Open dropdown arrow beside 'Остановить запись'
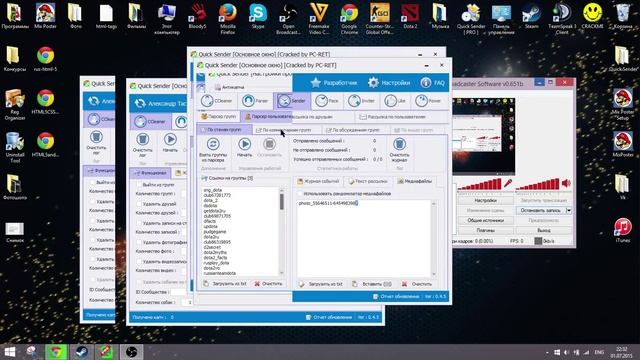 point(569,210)
